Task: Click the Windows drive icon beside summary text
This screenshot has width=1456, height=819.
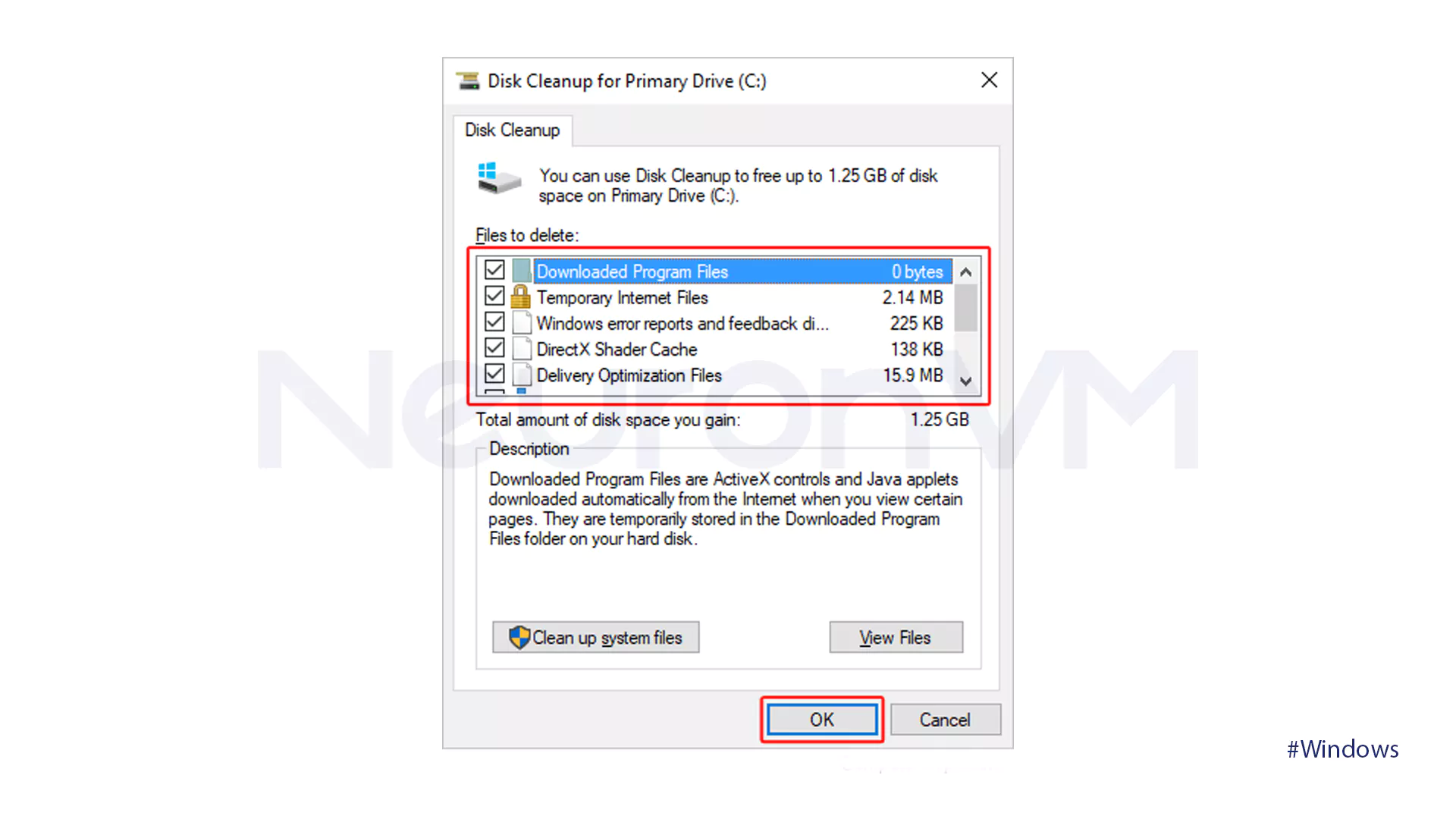Action: [x=499, y=179]
